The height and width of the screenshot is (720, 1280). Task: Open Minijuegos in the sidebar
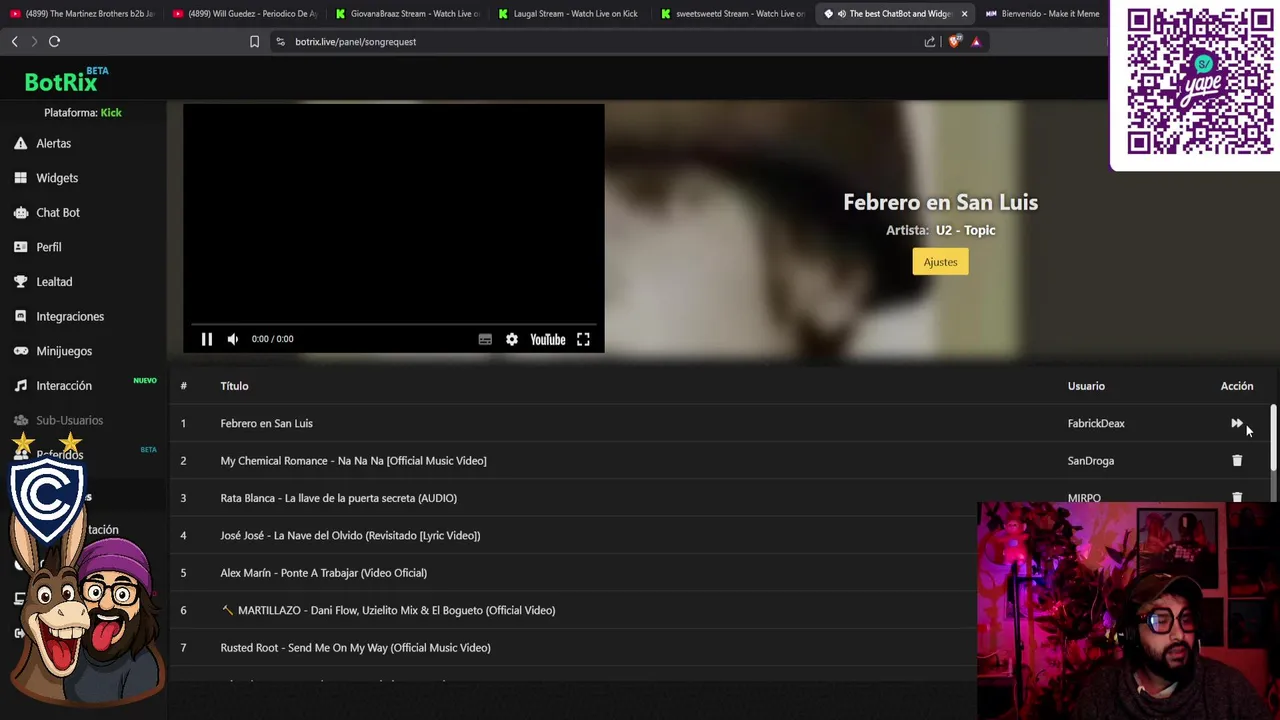coord(64,351)
